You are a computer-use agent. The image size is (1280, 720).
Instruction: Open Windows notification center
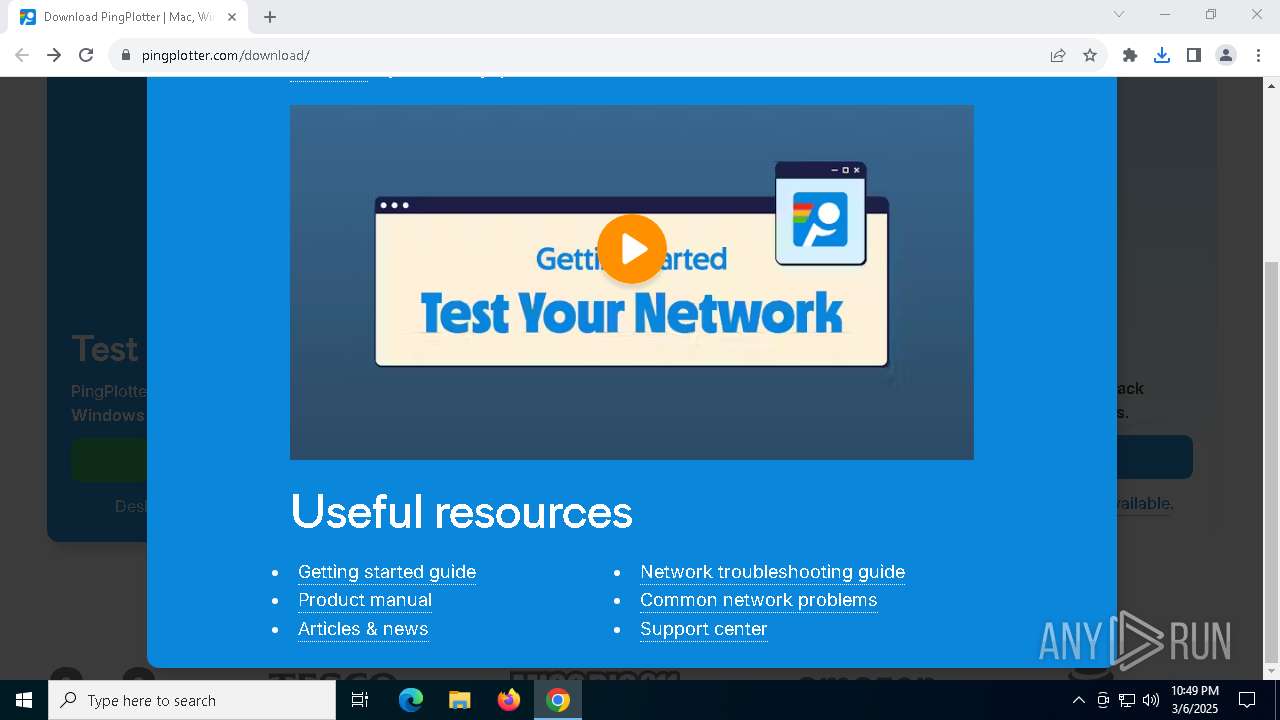tap(1247, 700)
